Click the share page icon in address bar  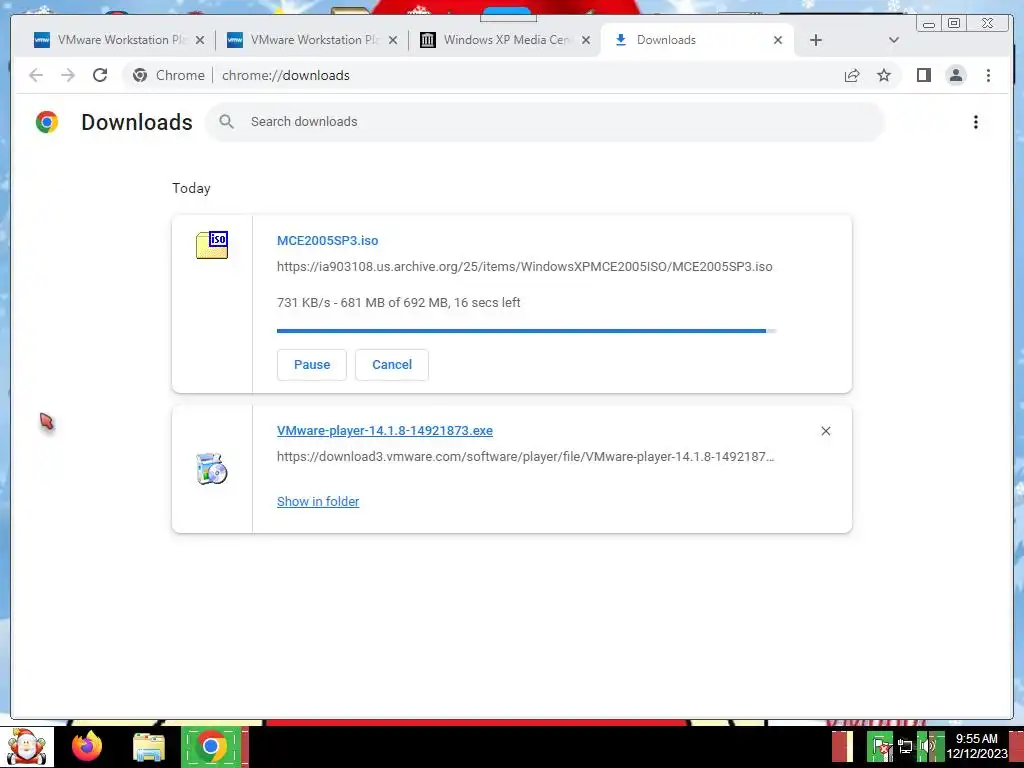(x=852, y=75)
